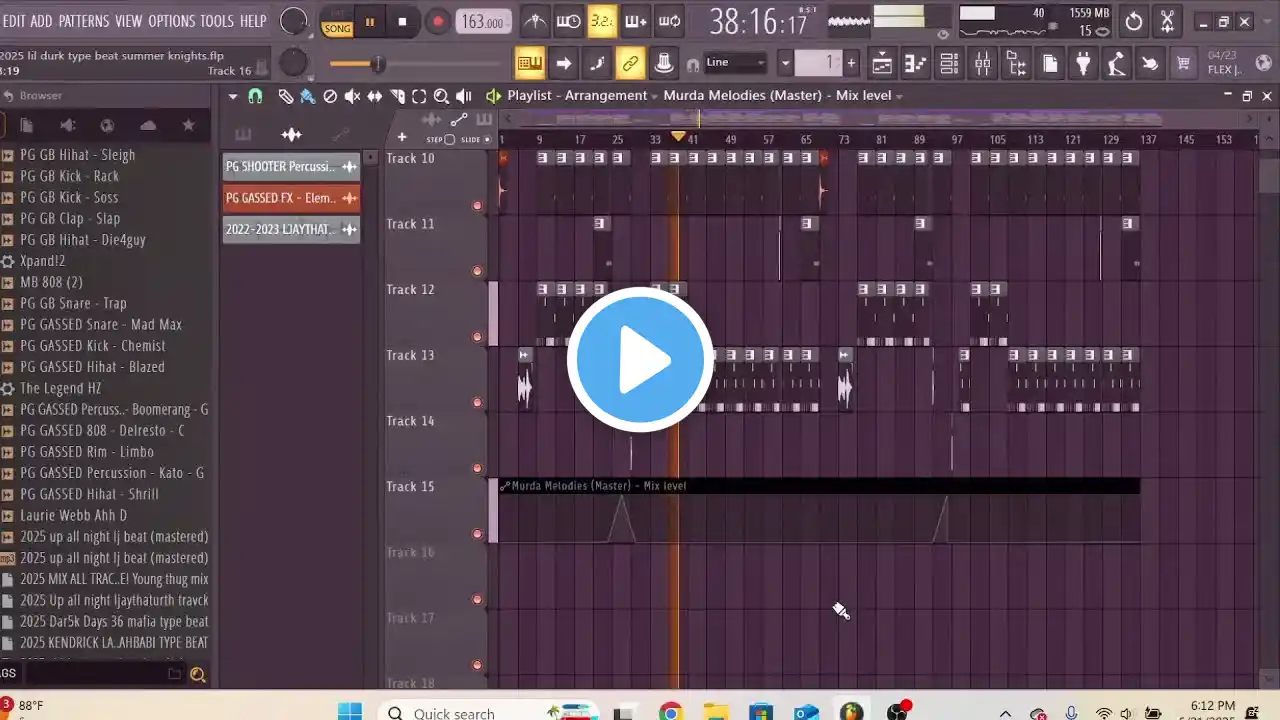
Task: Select PG SHOOTER Percussi.. clip in picker
Action: point(291,167)
